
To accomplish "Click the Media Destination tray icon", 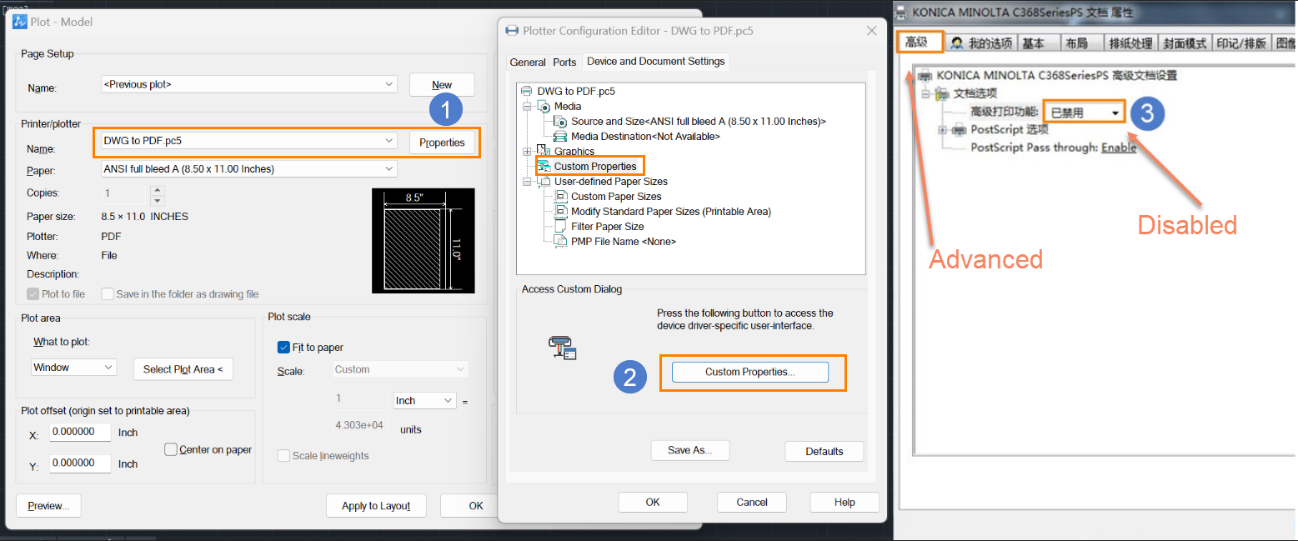I will click(561, 136).
